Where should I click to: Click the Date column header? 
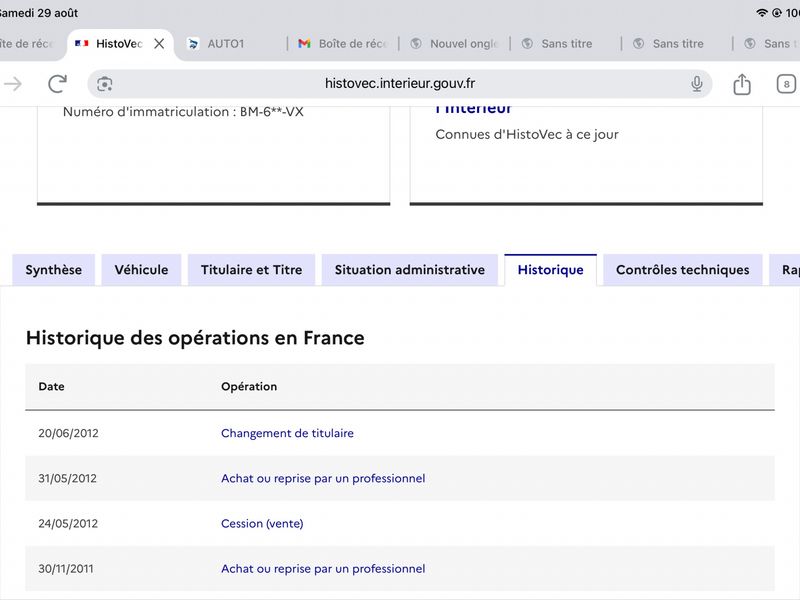pyautogui.click(x=52, y=387)
